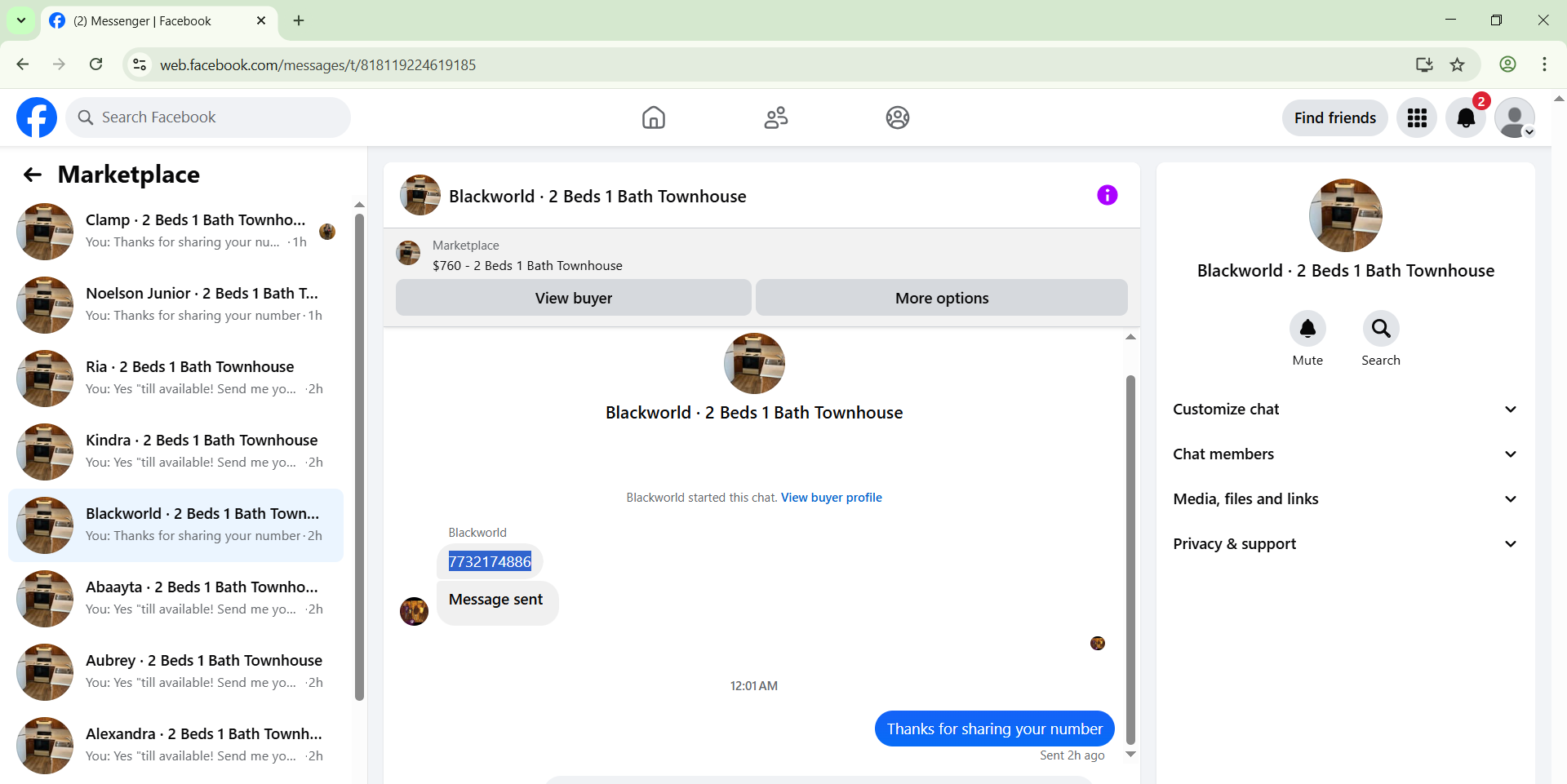Click the Search Facebook field
Screen dimensions: 1567x784
pos(208,117)
